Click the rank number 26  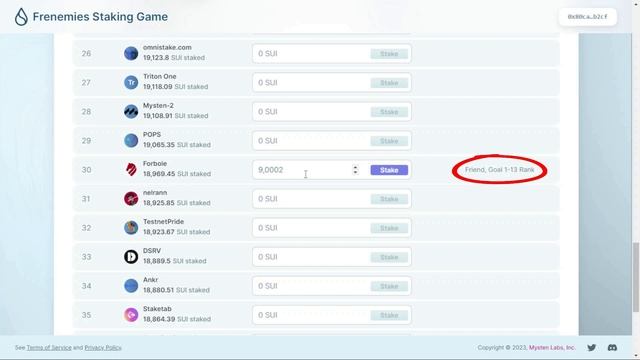pyautogui.click(x=86, y=53)
